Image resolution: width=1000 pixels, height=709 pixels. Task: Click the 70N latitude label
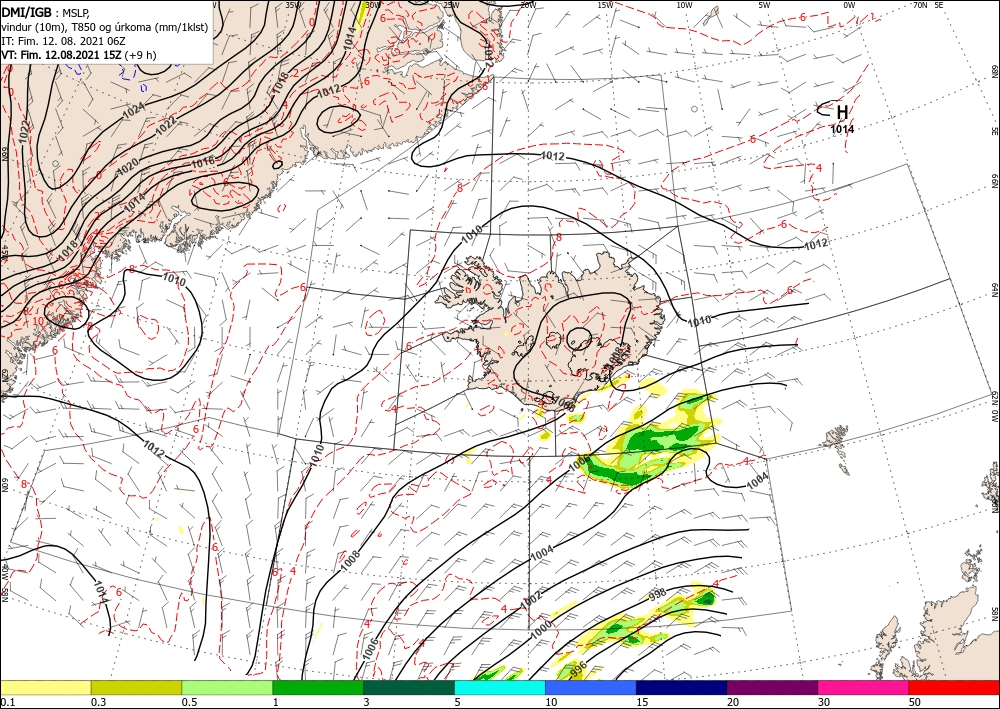click(920, 5)
